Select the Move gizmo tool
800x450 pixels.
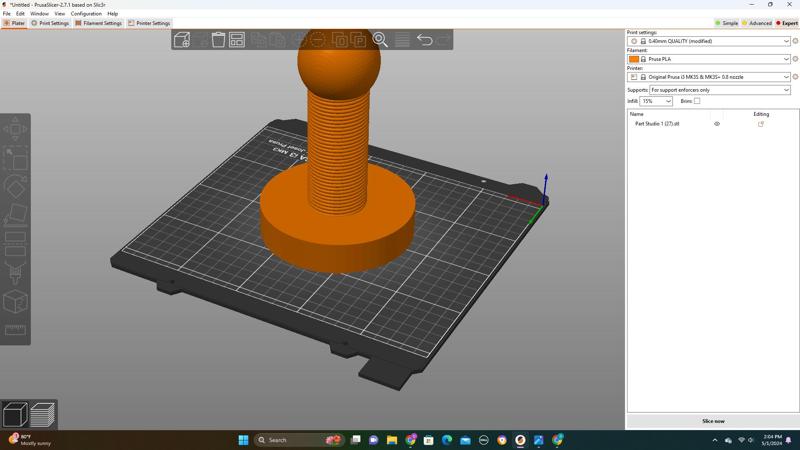click(15, 129)
